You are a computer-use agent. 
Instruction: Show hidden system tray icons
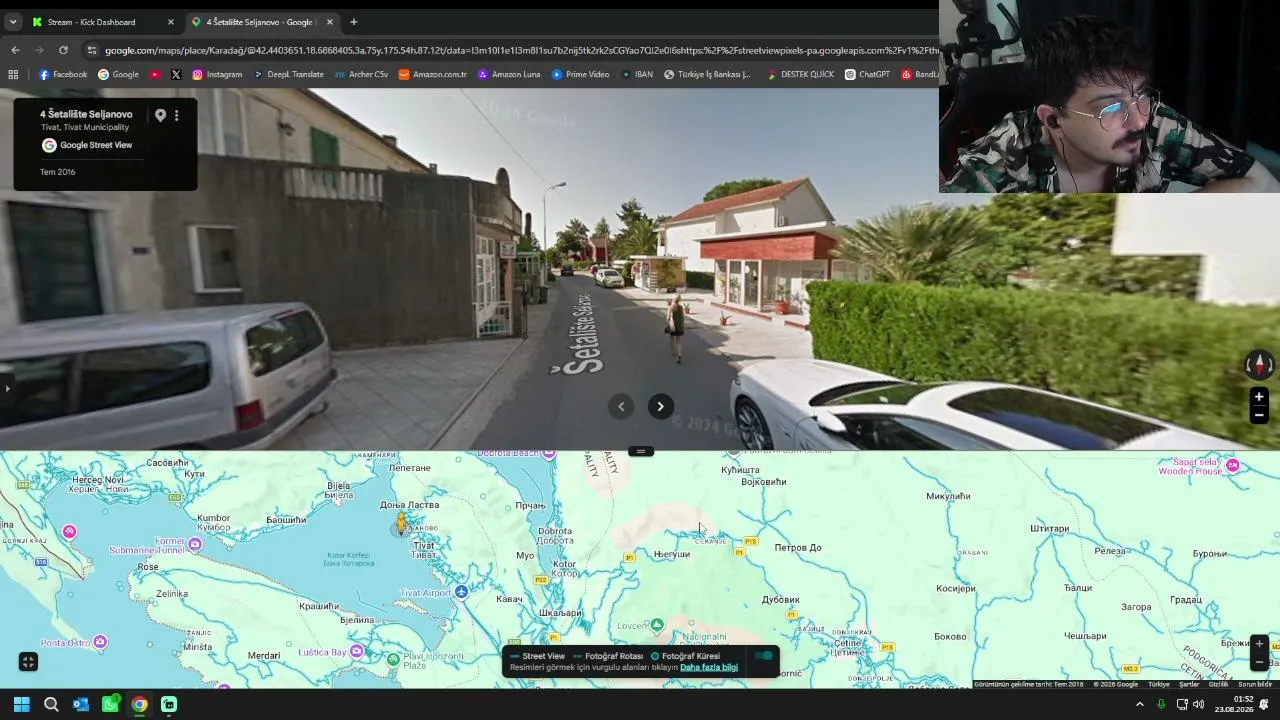click(x=1139, y=704)
